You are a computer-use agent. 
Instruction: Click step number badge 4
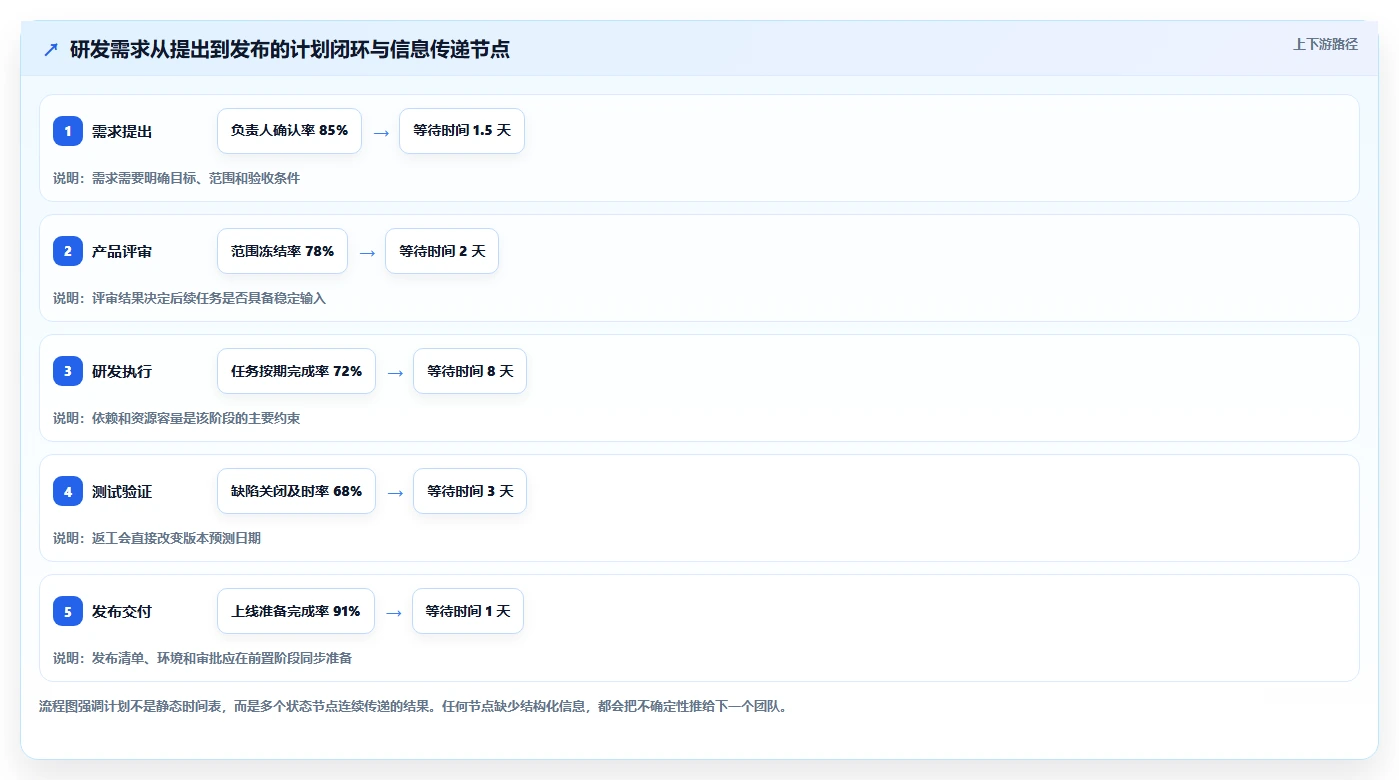[x=68, y=491]
